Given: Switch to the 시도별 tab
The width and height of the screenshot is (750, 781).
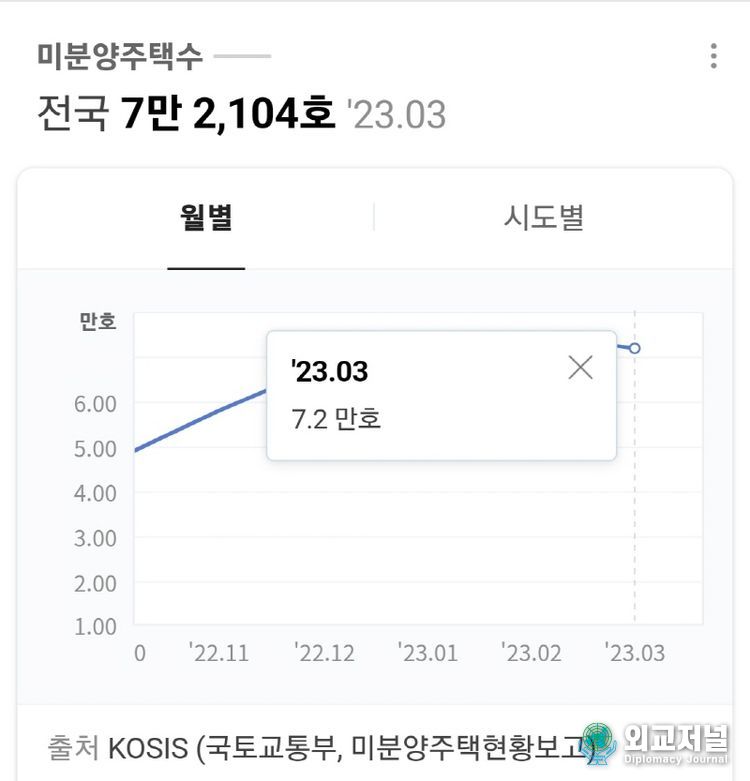Looking at the screenshot, I should (543, 218).
